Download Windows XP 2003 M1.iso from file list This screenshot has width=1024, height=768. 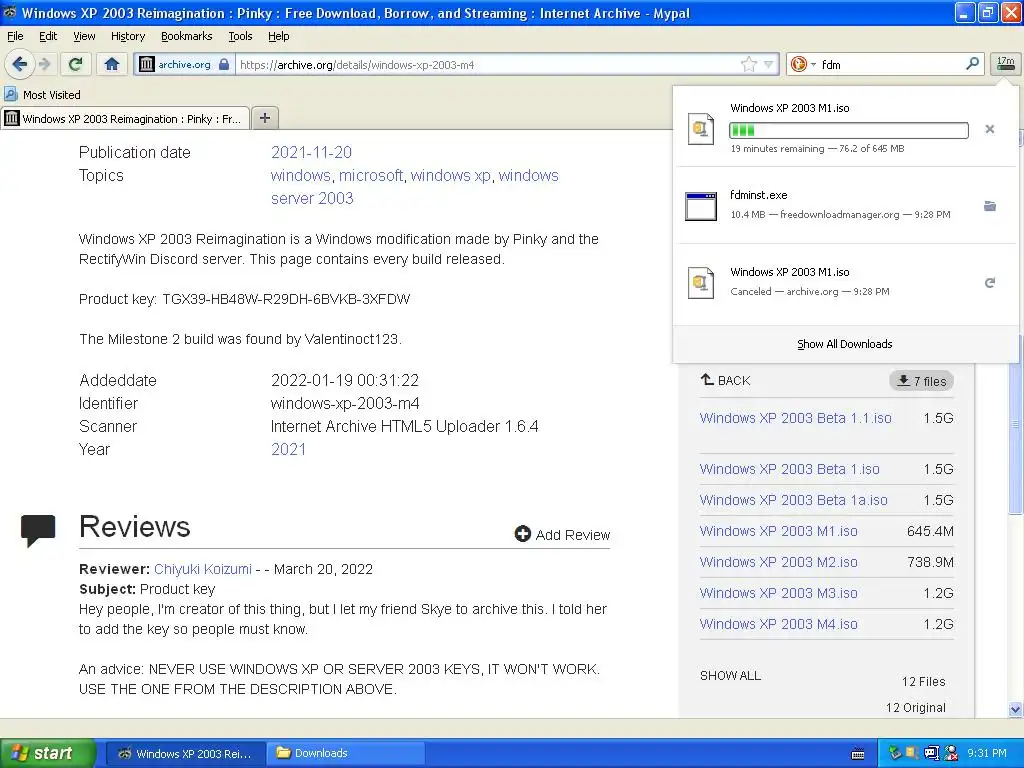(778, 531)
